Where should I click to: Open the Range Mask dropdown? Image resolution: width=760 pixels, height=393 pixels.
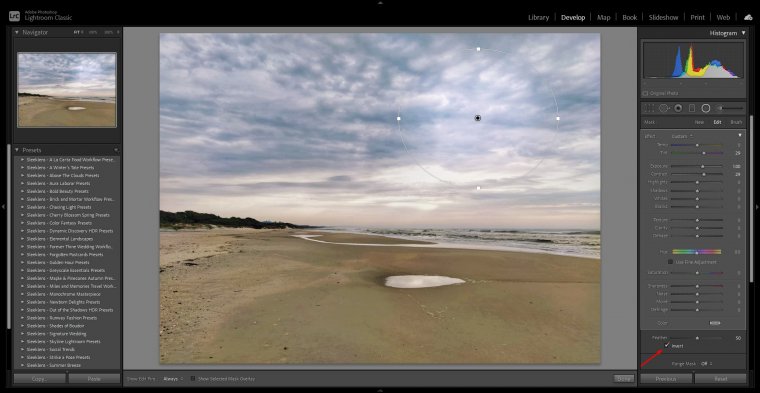click(705, 363)
